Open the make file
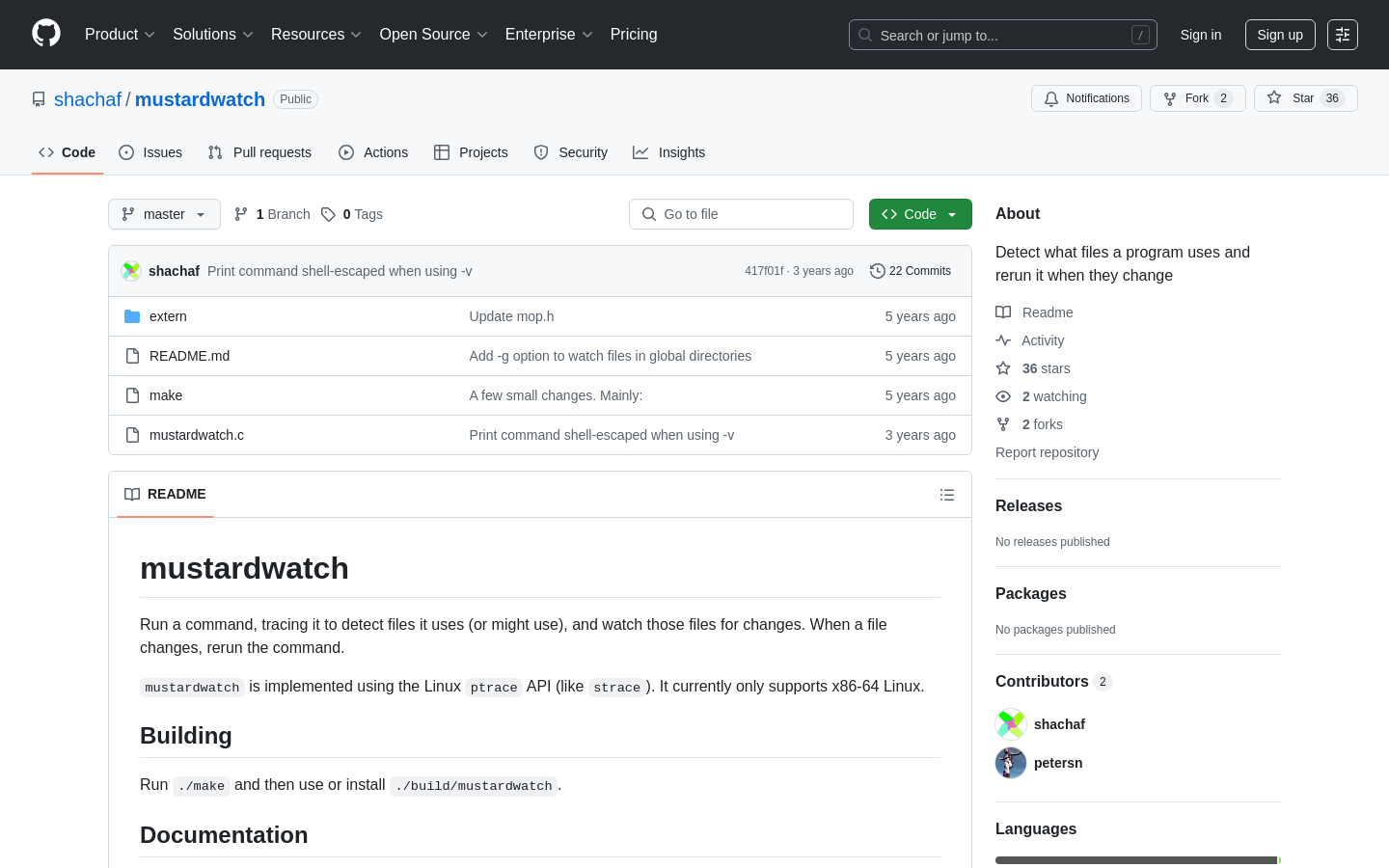Viewport: 1389px width, 868px height. pos(166,395)
